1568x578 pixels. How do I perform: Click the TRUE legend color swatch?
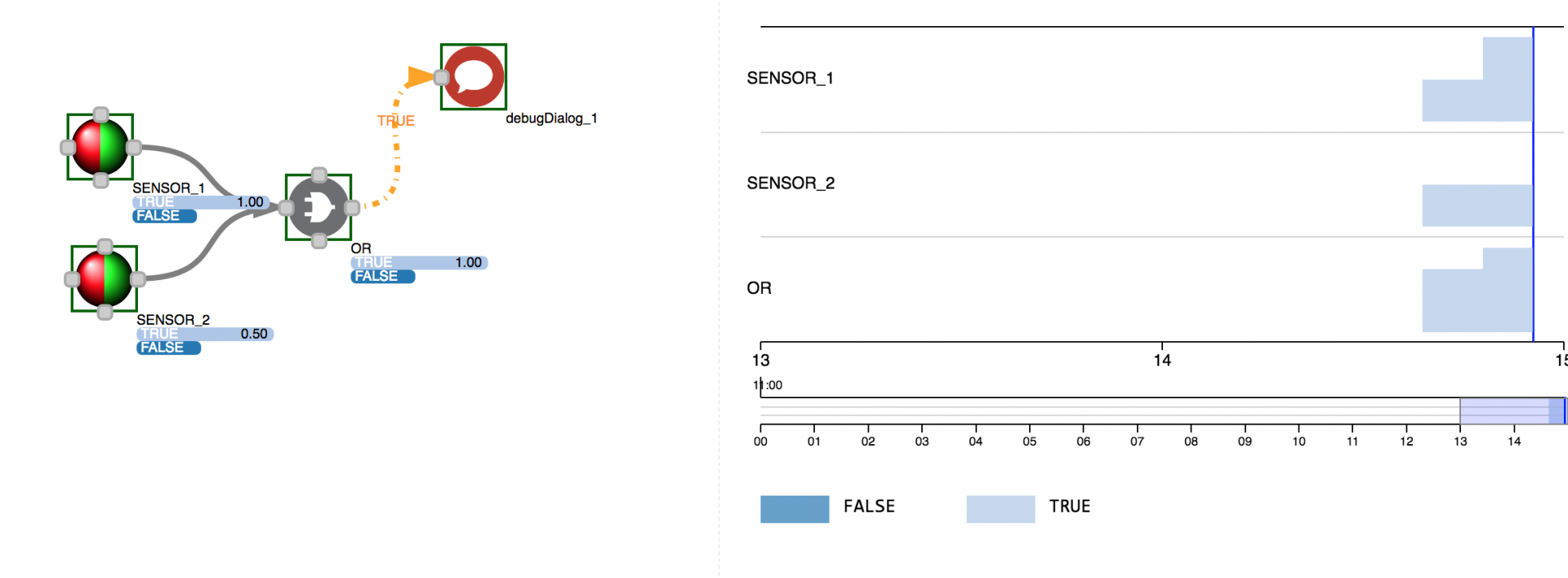coord(1000,509)
